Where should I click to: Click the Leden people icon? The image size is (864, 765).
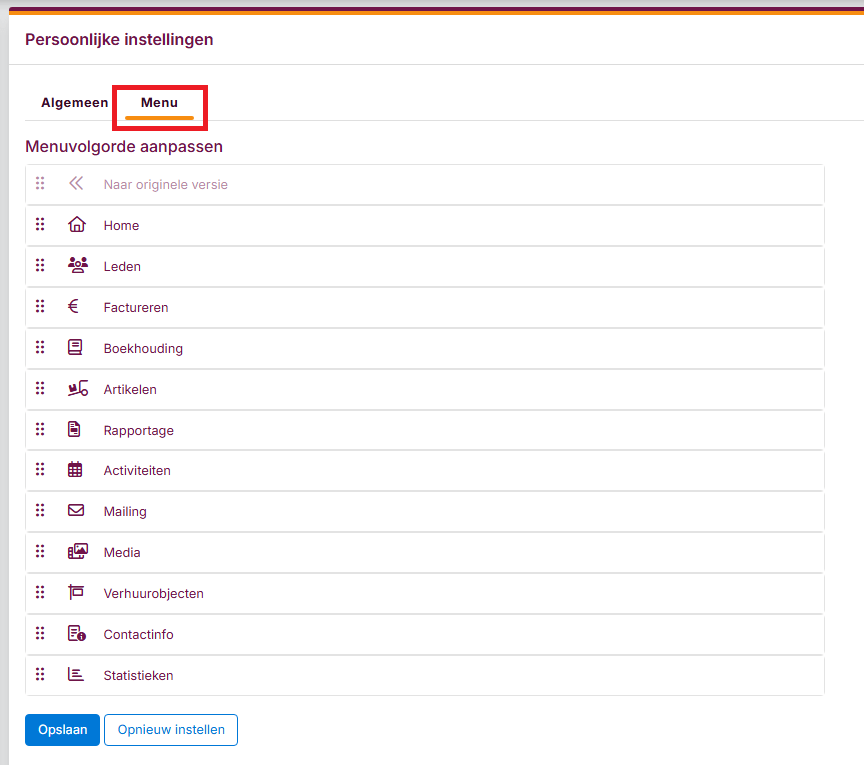[x=77, y=266]
